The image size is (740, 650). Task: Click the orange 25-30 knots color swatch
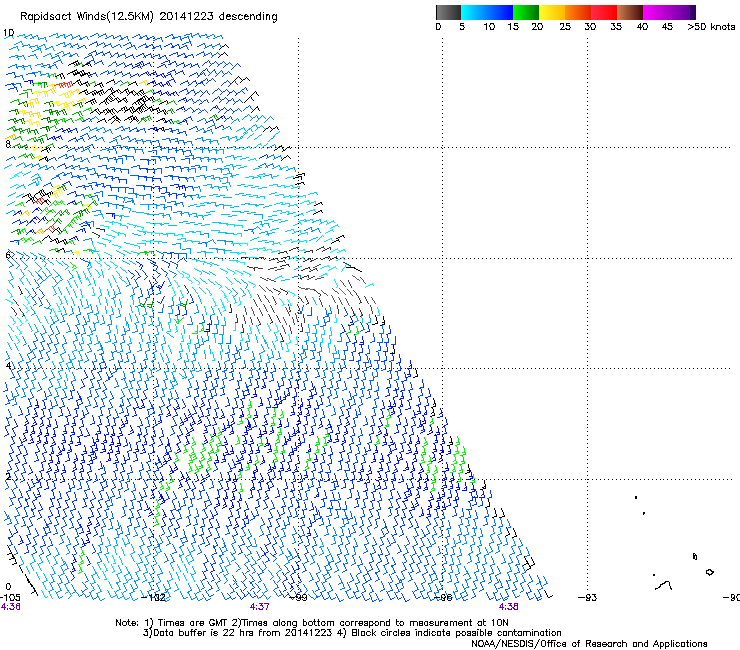coord(578,12)
